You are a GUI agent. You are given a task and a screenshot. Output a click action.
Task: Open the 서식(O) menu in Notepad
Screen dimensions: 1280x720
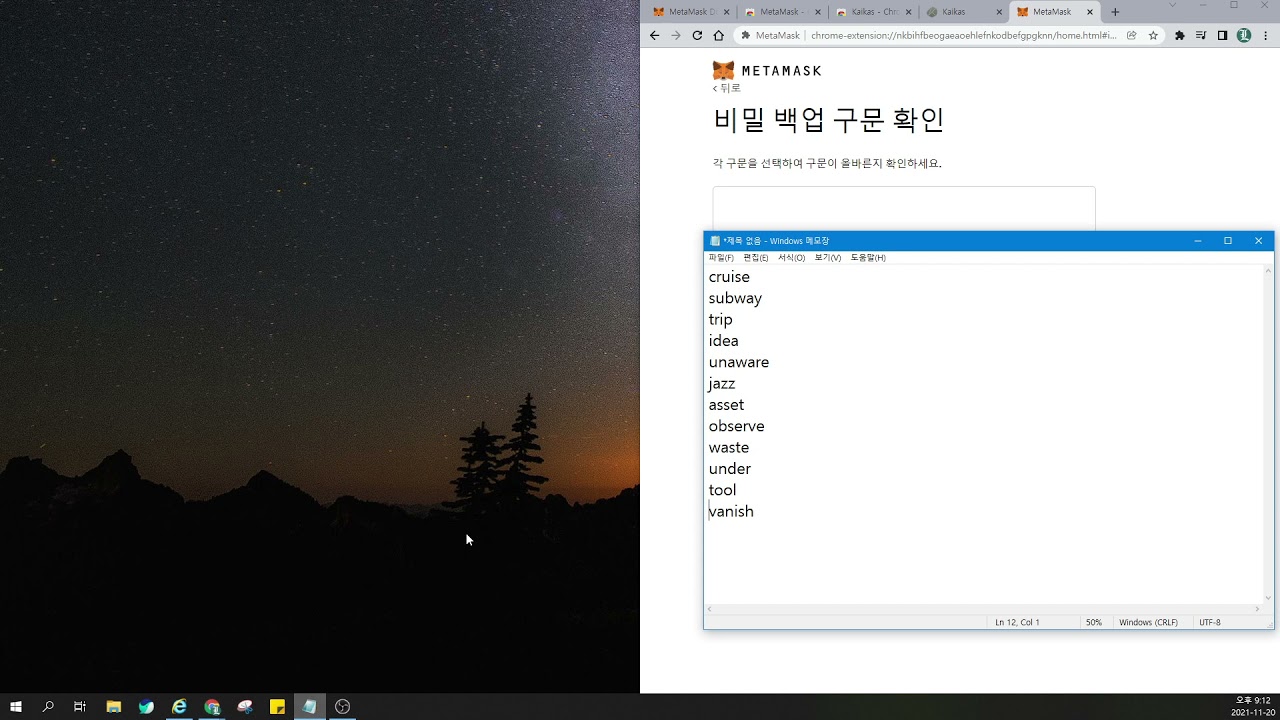tap(791, 258)
